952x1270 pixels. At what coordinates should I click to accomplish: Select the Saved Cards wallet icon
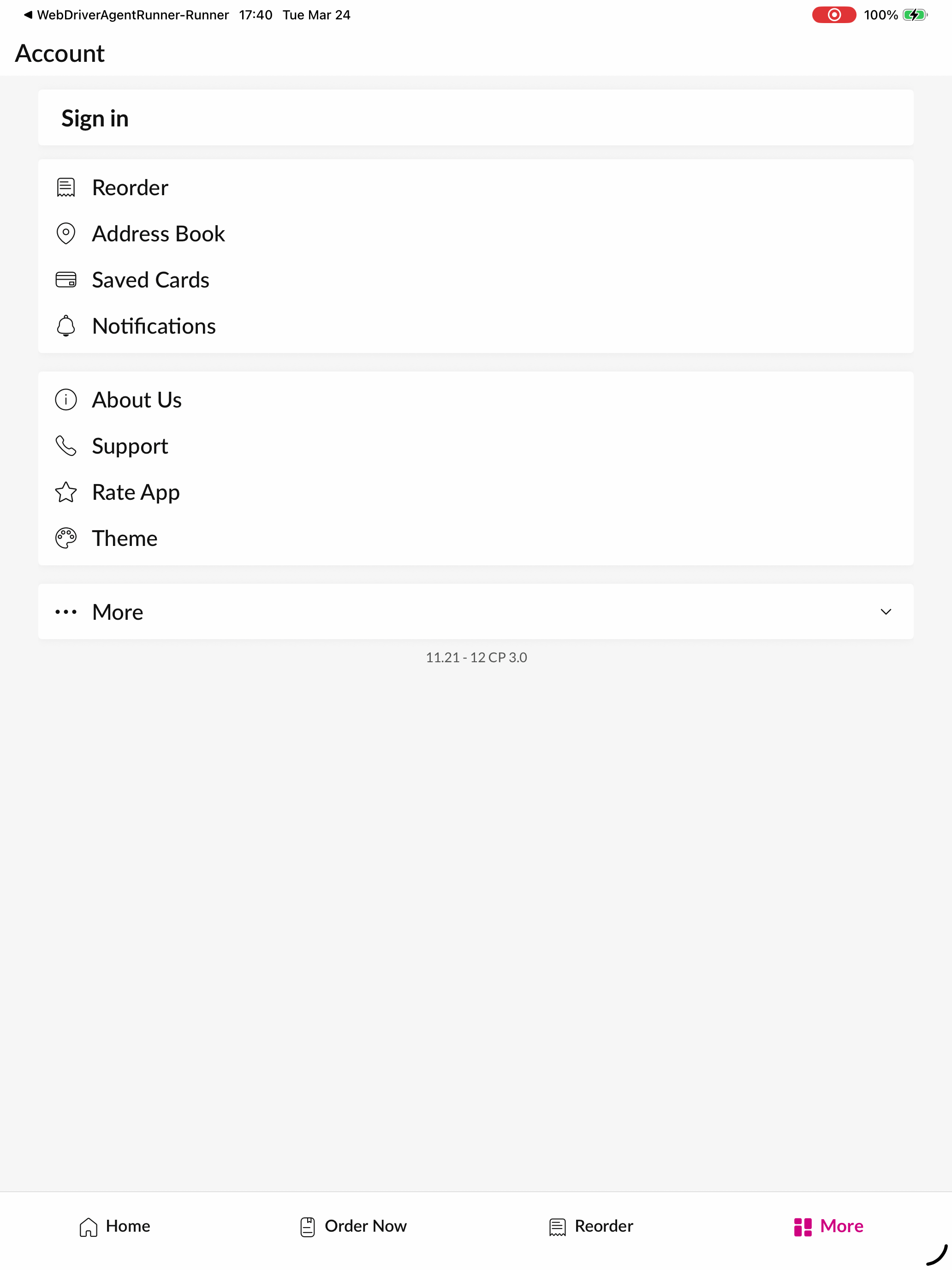pyautogui.click(x=66, y=280)
